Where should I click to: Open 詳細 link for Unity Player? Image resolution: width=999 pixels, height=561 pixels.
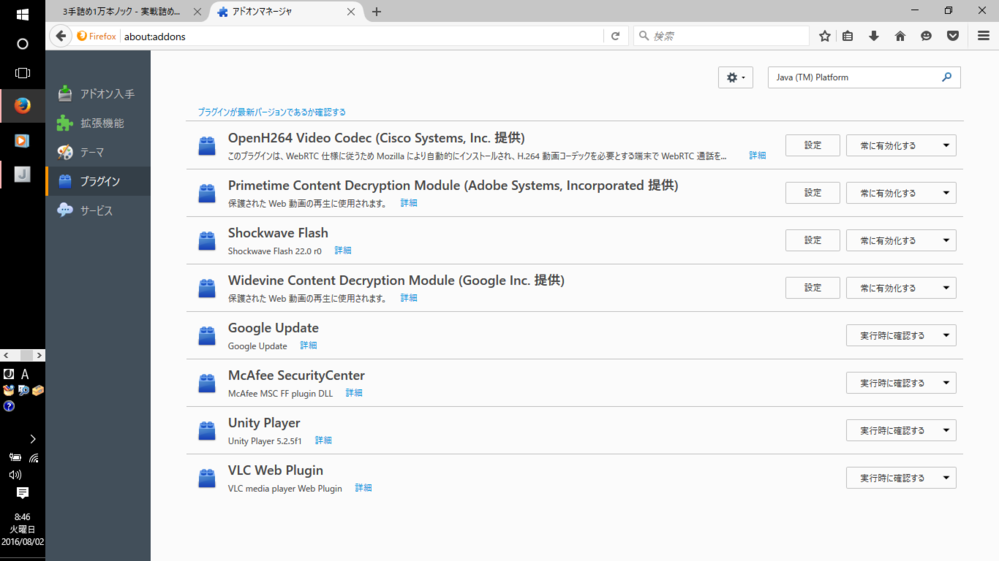(323, 440)
